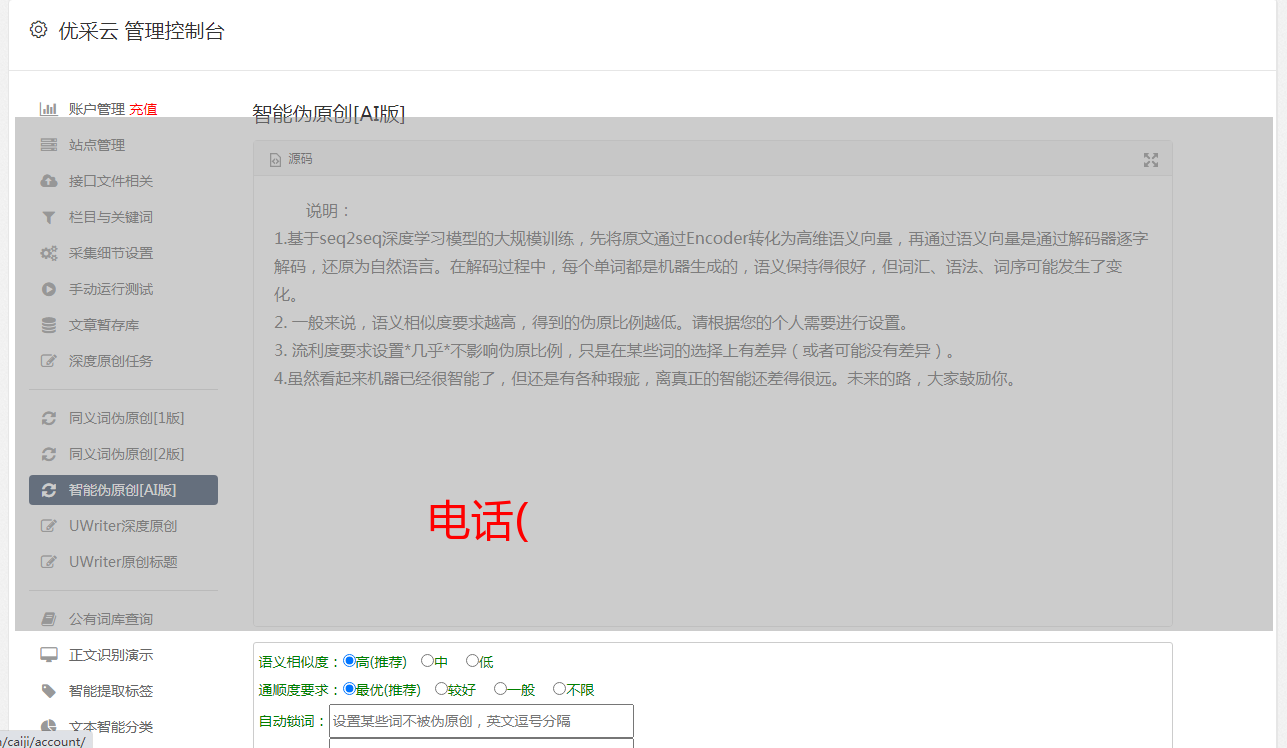This screenshot has height=748, width=1287.
Task: Open UWriter原创标题 from the sidebar
Action: pos(123,562)
